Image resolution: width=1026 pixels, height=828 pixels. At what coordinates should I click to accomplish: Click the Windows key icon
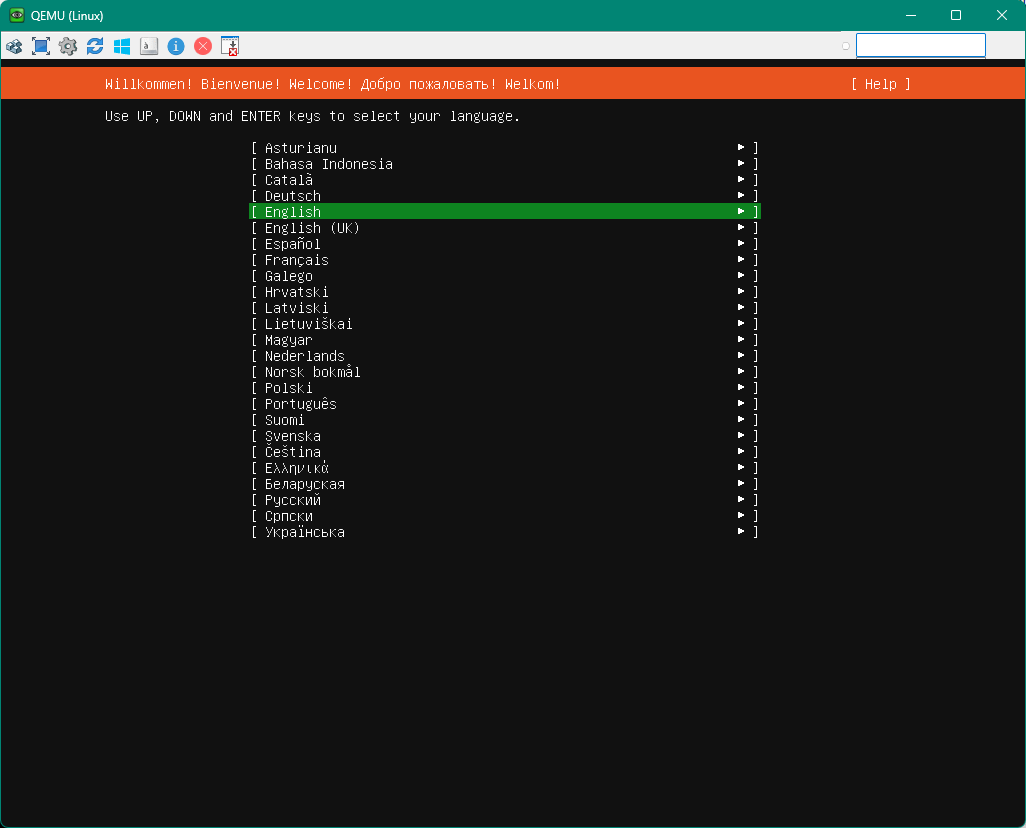tap(122, 46)
